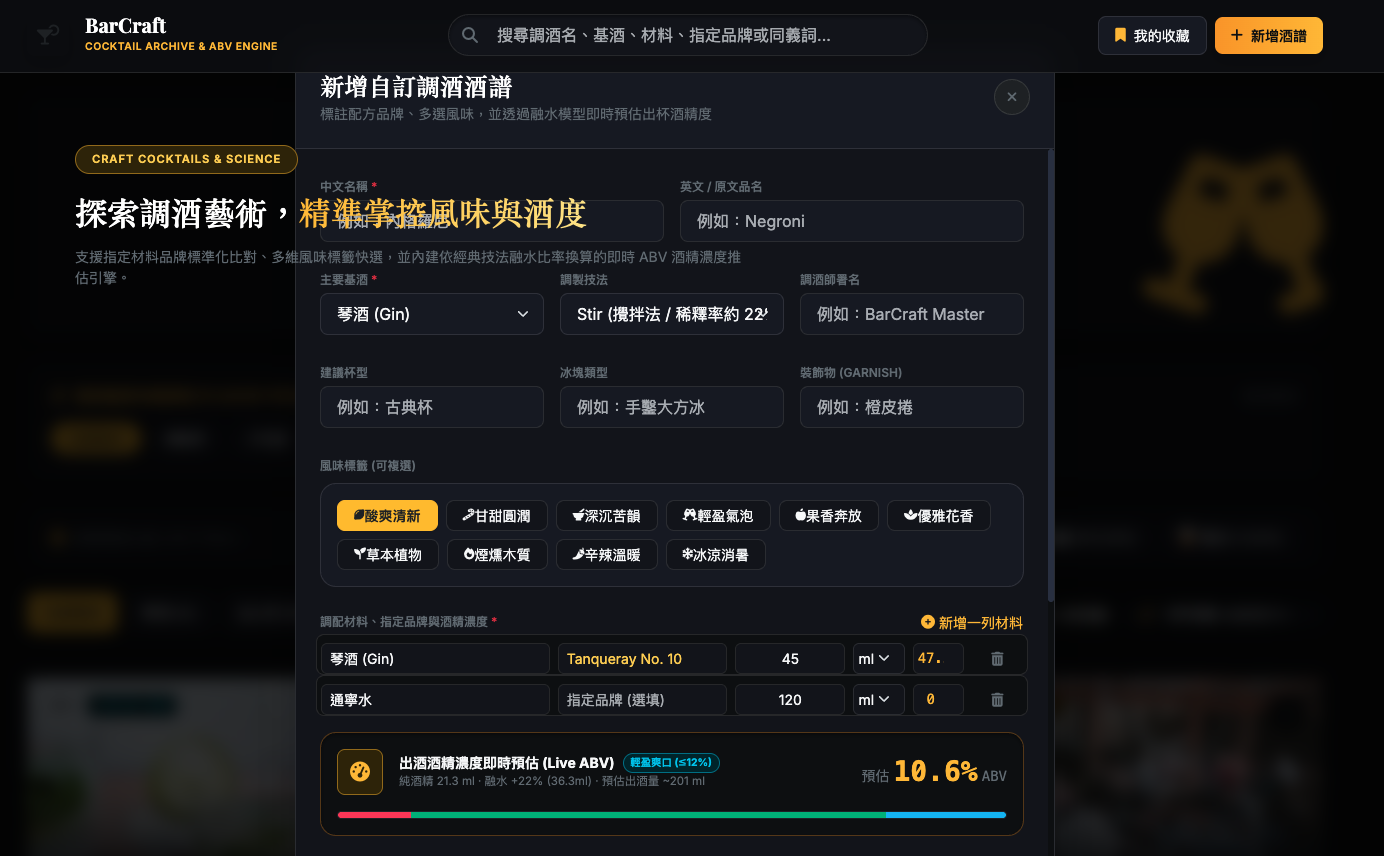Toggle the 果香奔放 flavor tag

coord(828,516)
